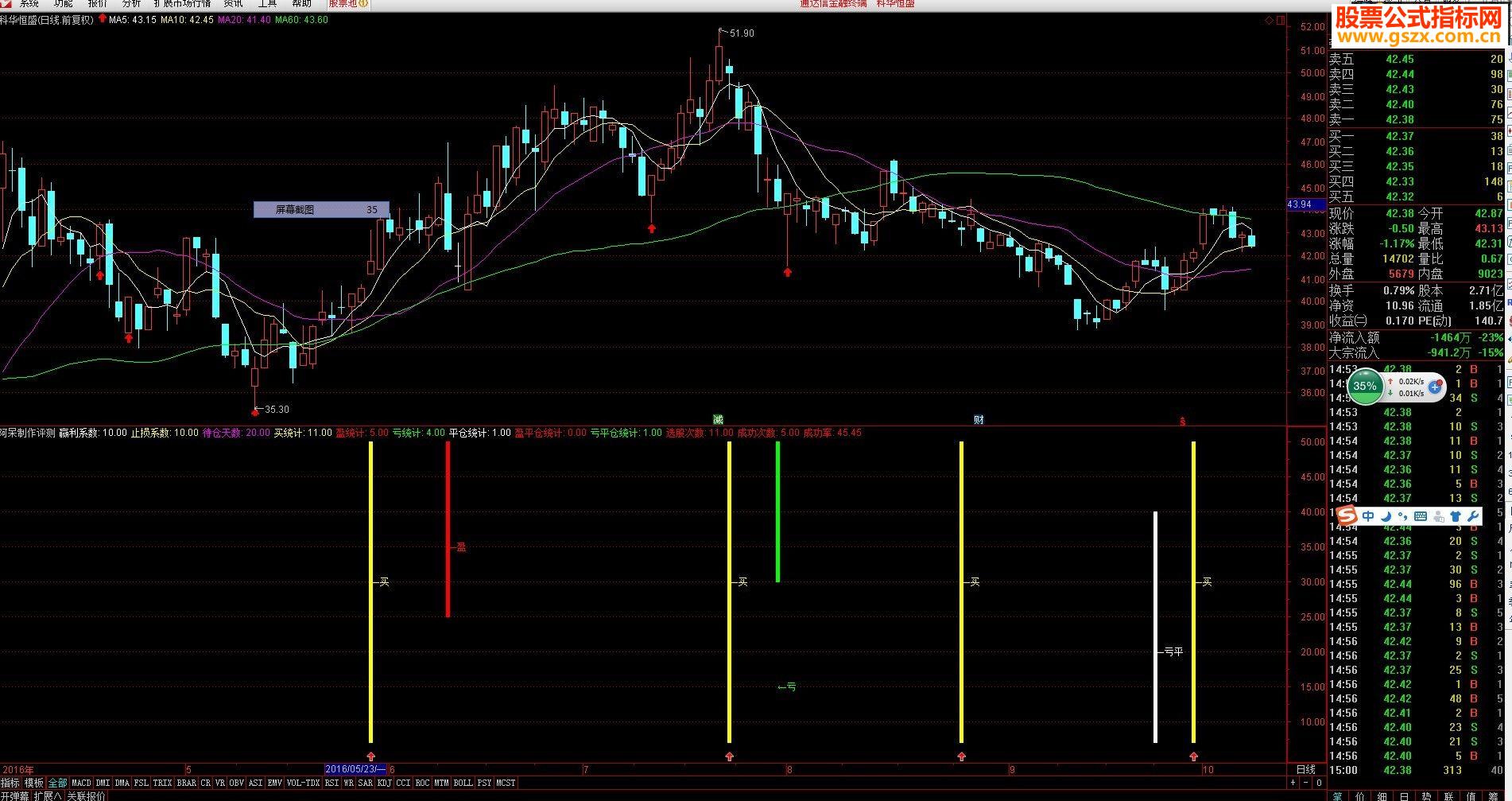This screenshot has width=1512, height=801.
Task: Select the 全部 indicator tab
Action: pos(57,783)
